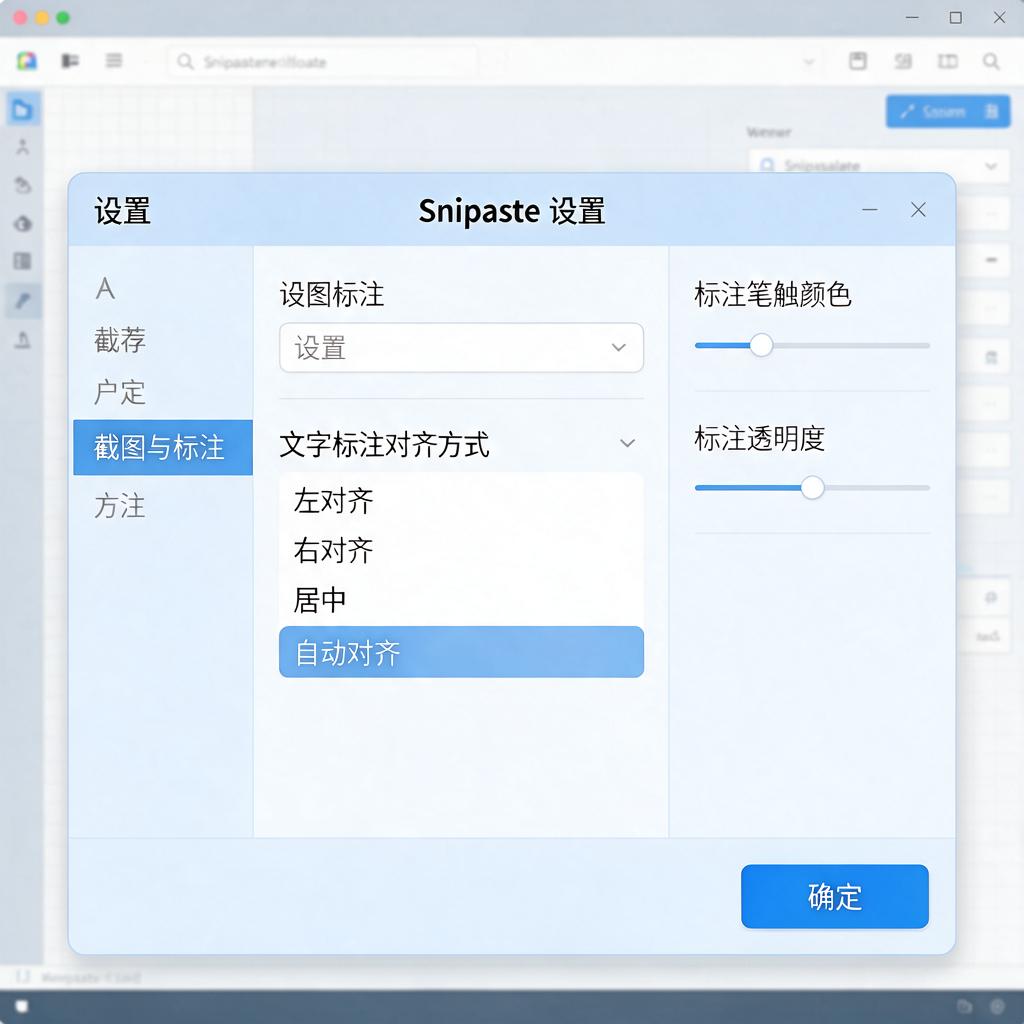The image size is (1024, 1024).
Task: Select the 户定 settings category
Action: pos(120,392)
